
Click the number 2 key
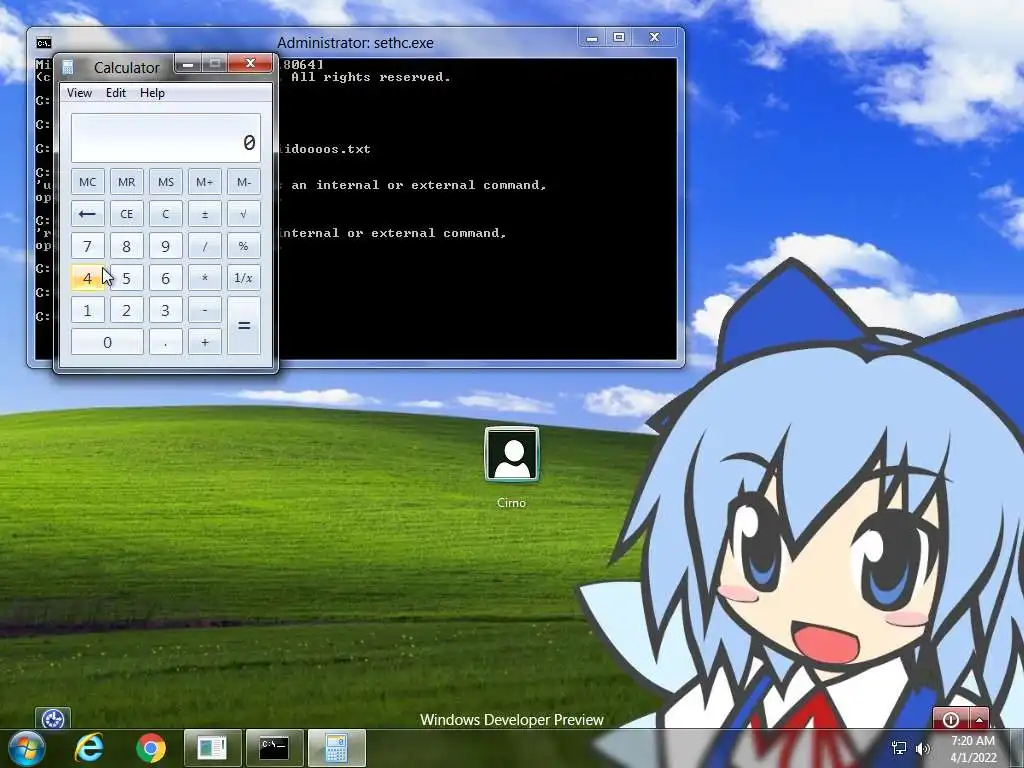coord(126,310)
